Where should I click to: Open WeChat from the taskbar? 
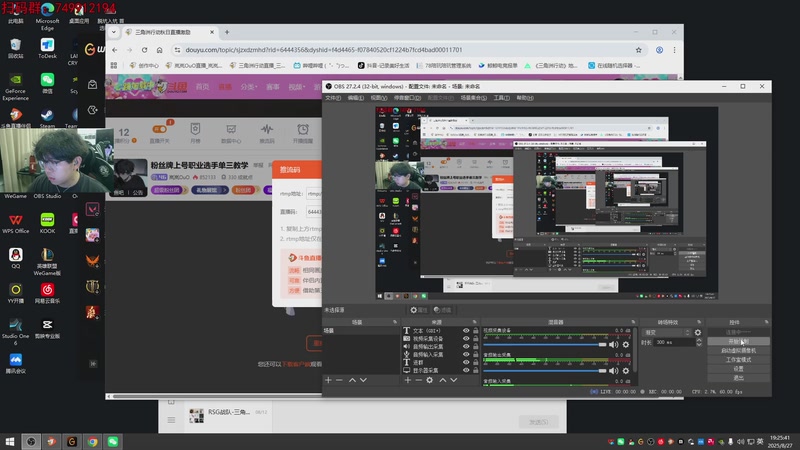pyautogui.click(x=113, y=441)
